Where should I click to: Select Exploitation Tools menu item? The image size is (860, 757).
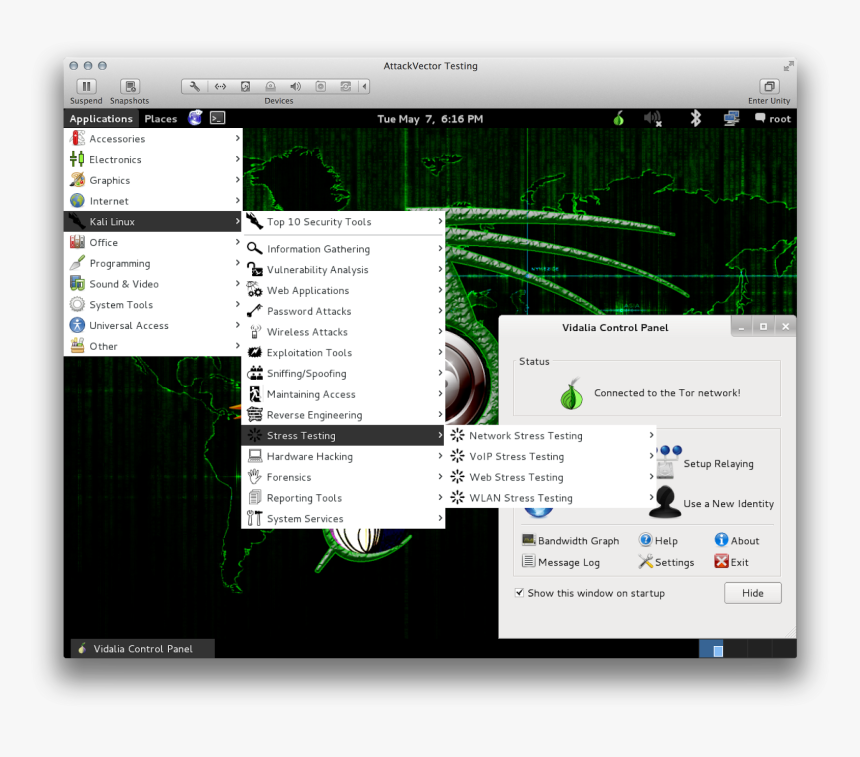[343, 352]
